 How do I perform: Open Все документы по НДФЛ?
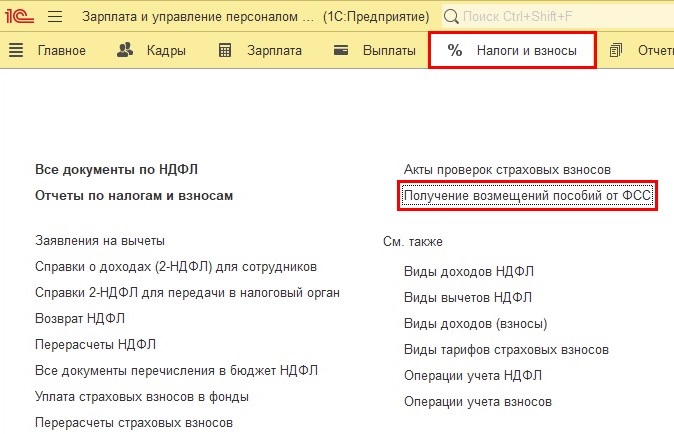(123, 170)
